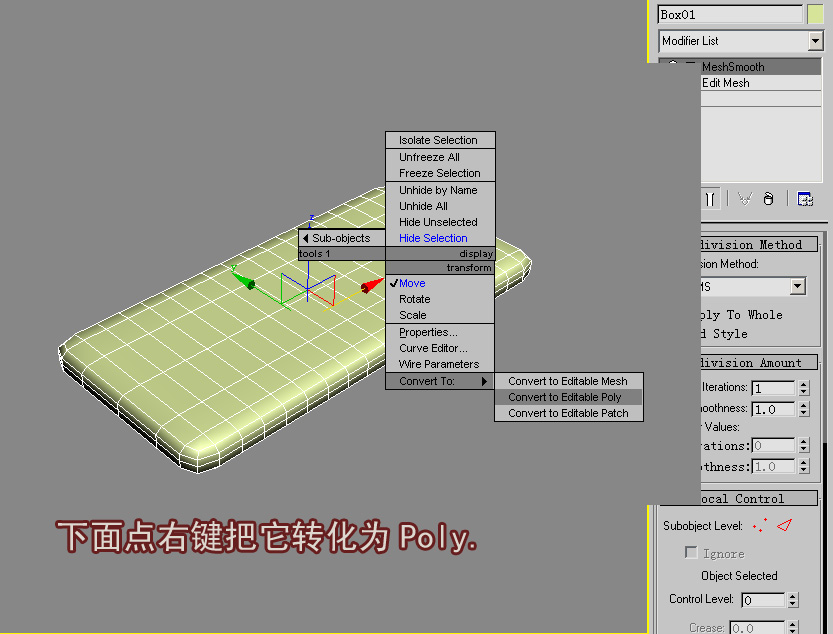Open Curve Editor... from menu
833x634 pixels.
click(440, 348)
